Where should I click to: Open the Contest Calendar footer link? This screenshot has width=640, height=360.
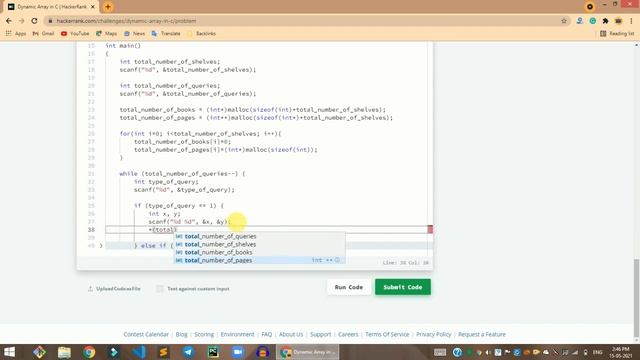tap(146, 334)
